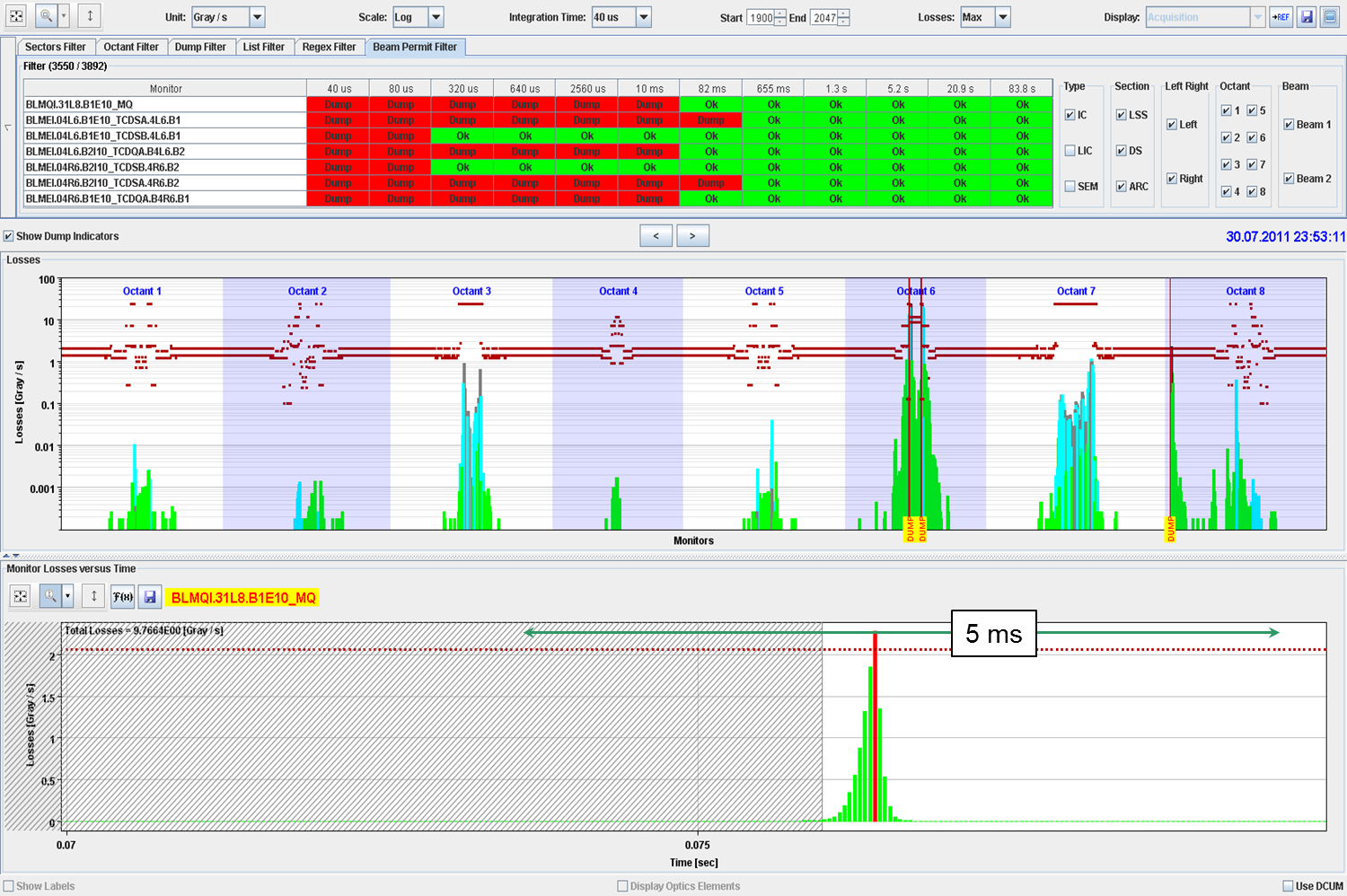Click the red peak bar in time plot
Viewport: 1347px width, 896px height.
click(875, 726)
